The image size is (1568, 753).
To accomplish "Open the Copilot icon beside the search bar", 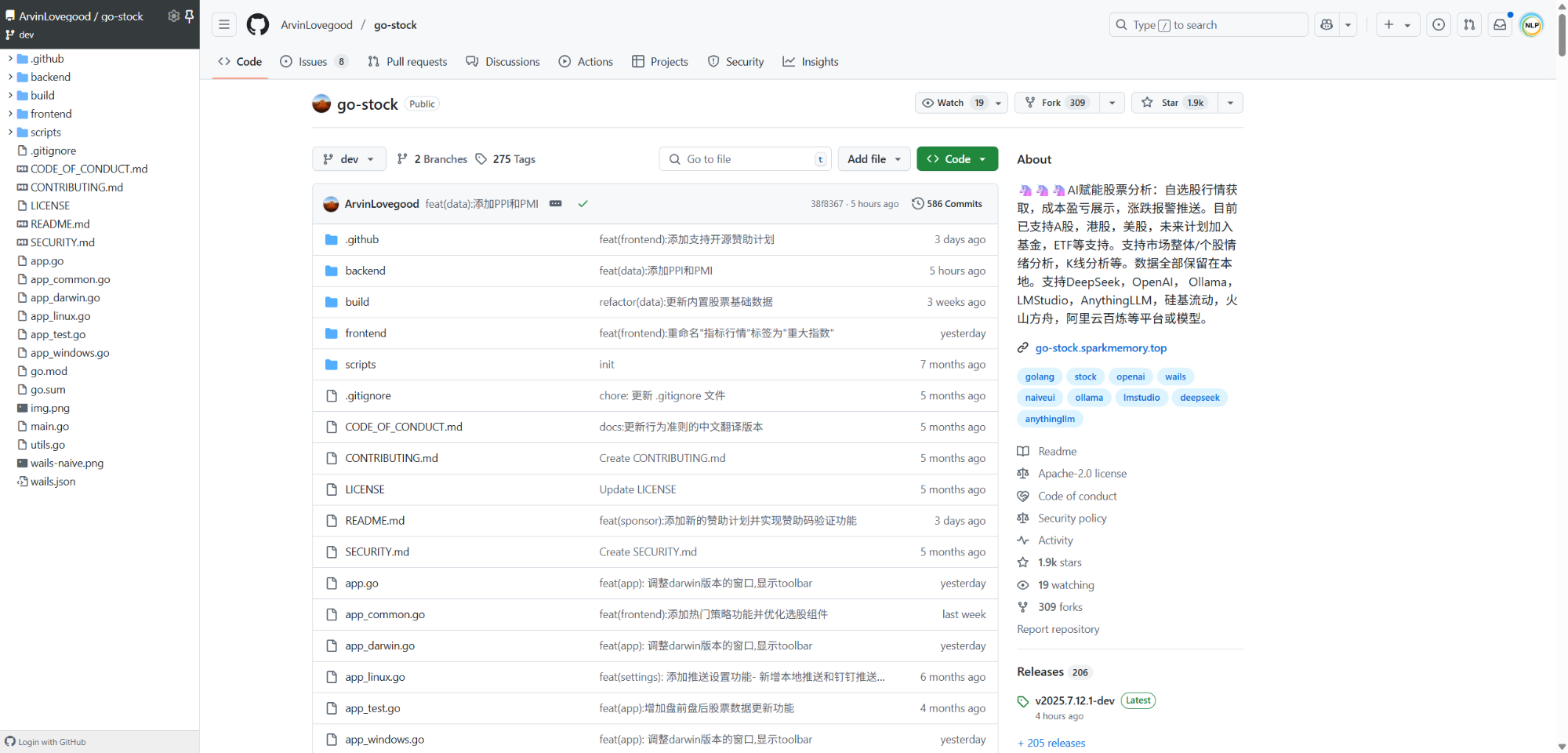I will [x=1326, y=24].
